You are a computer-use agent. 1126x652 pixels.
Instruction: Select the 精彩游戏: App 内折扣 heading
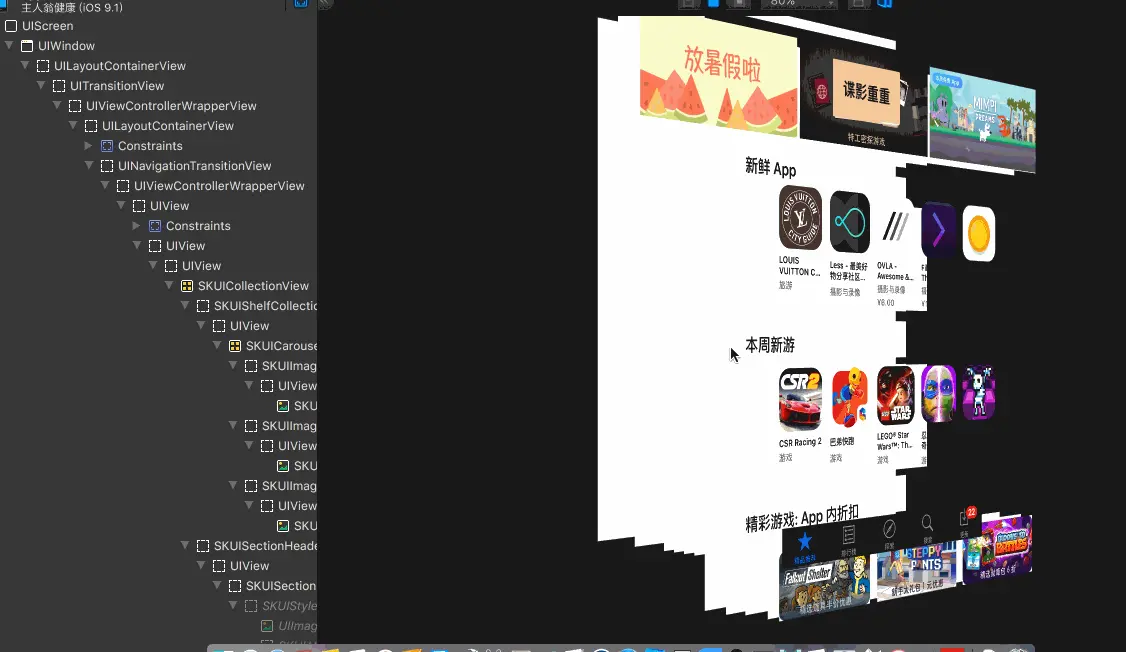coord(801,518)
